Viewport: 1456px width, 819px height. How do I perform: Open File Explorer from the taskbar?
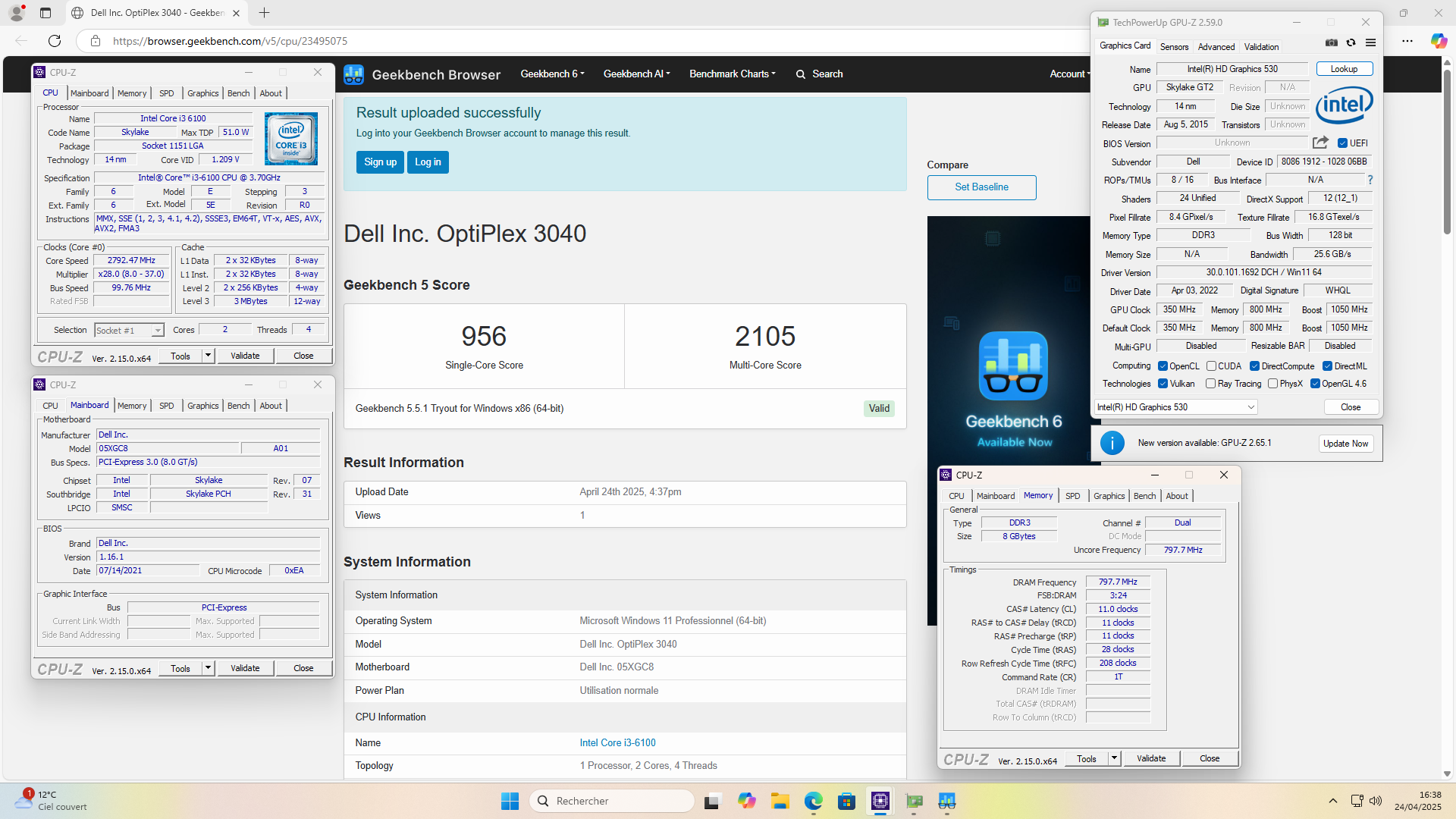(780, 801)
